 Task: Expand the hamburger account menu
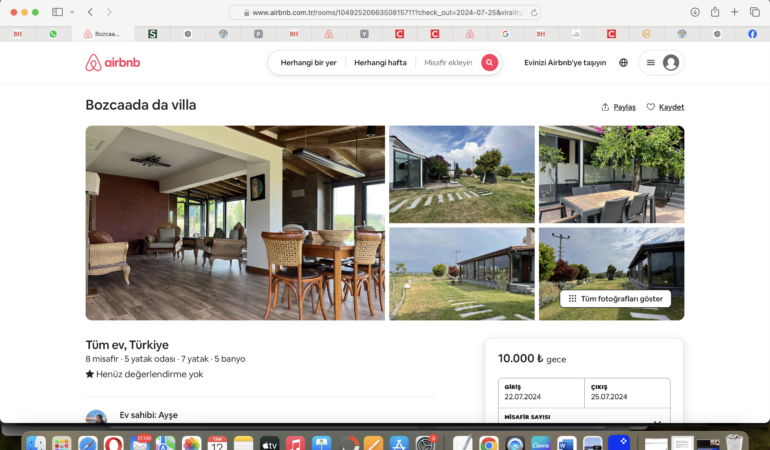[x=651, y=62]
